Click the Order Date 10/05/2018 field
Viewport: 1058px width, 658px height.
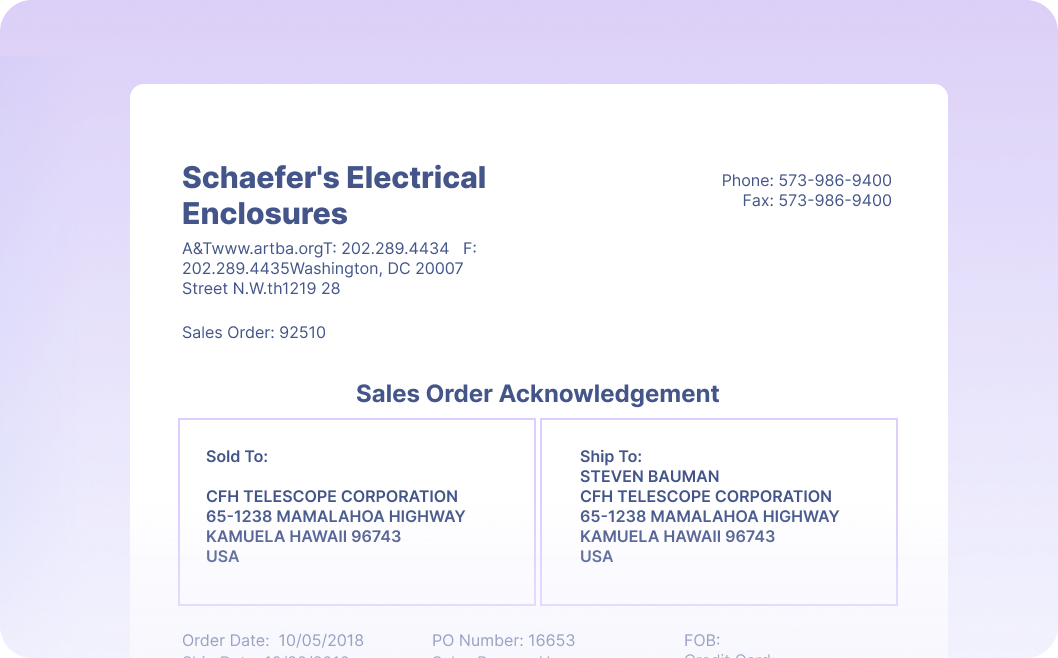pos(272,641)
